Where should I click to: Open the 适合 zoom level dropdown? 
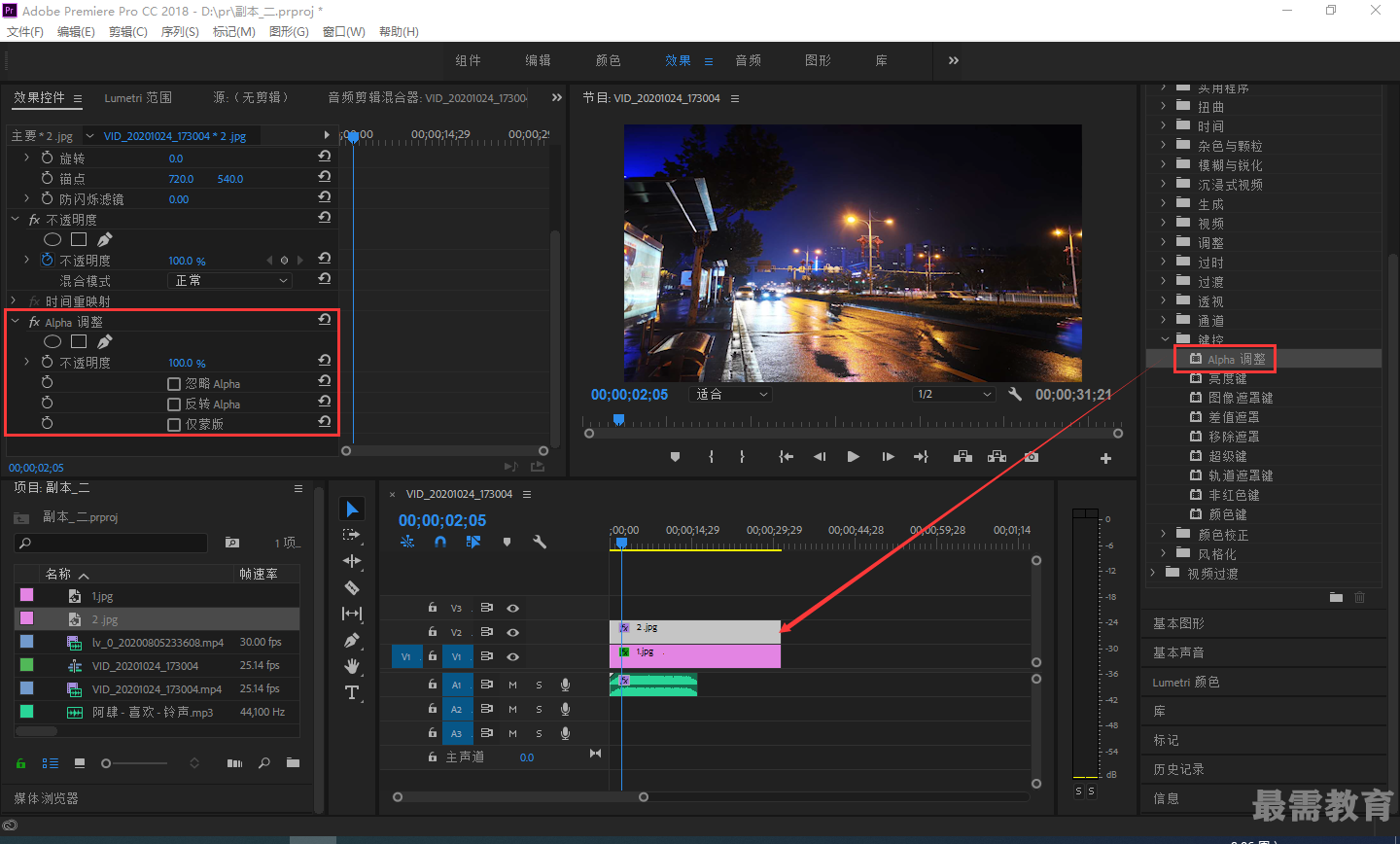(730, 394)
